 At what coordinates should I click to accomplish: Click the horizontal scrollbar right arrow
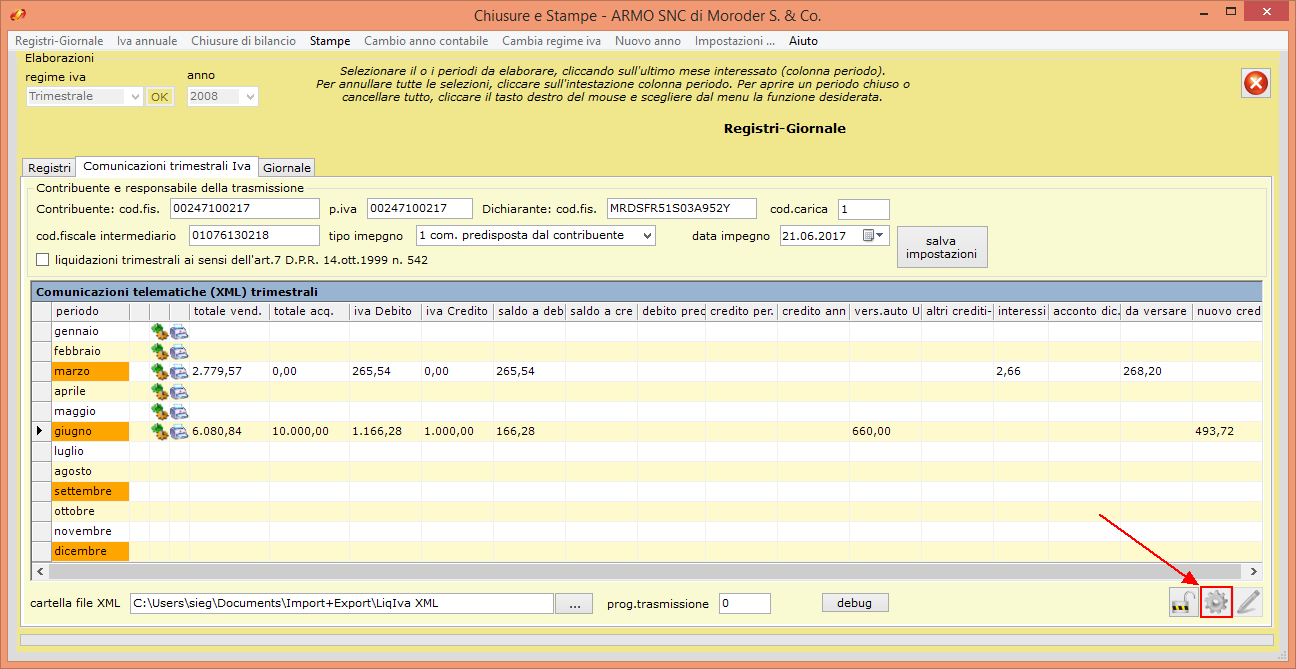point(1252,571)
